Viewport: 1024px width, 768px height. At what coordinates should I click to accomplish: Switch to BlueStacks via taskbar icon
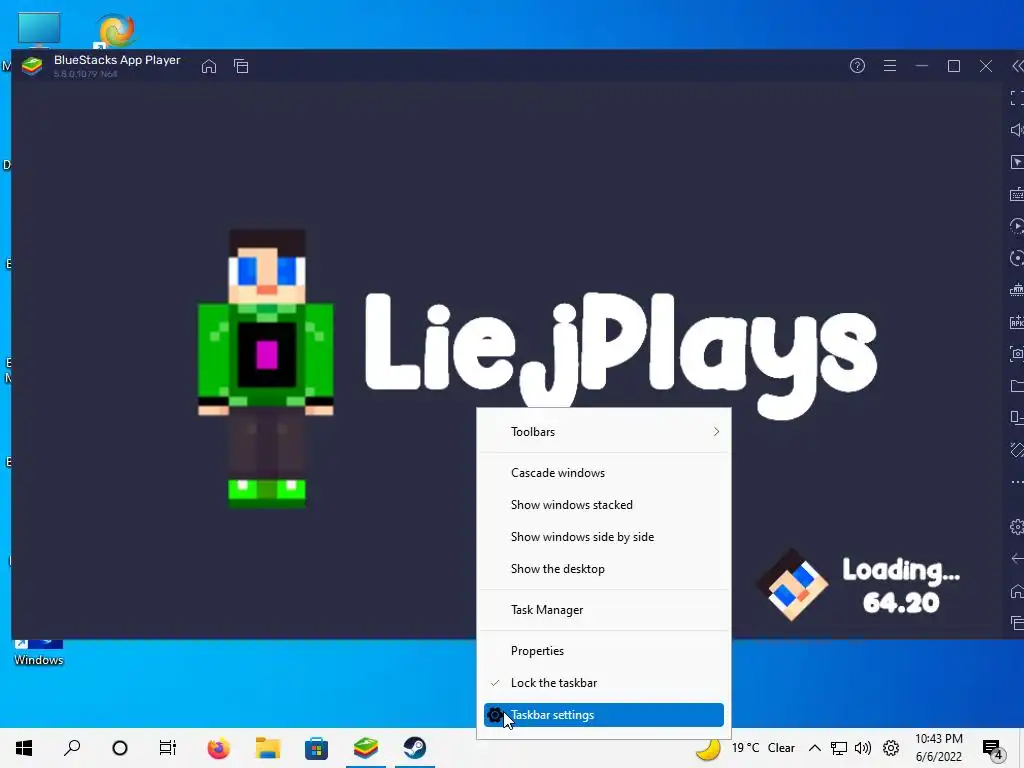(x=366, y=748)
